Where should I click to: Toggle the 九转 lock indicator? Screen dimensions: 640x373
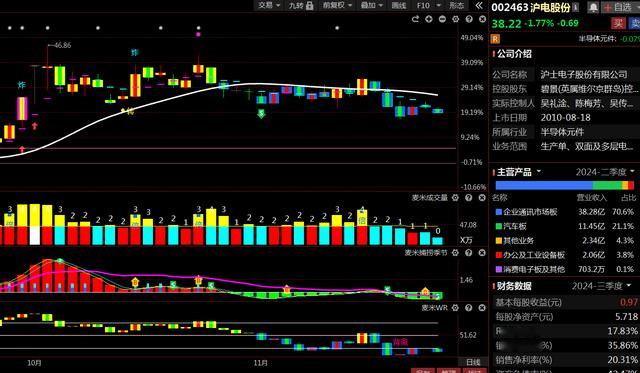coord(300,5)
